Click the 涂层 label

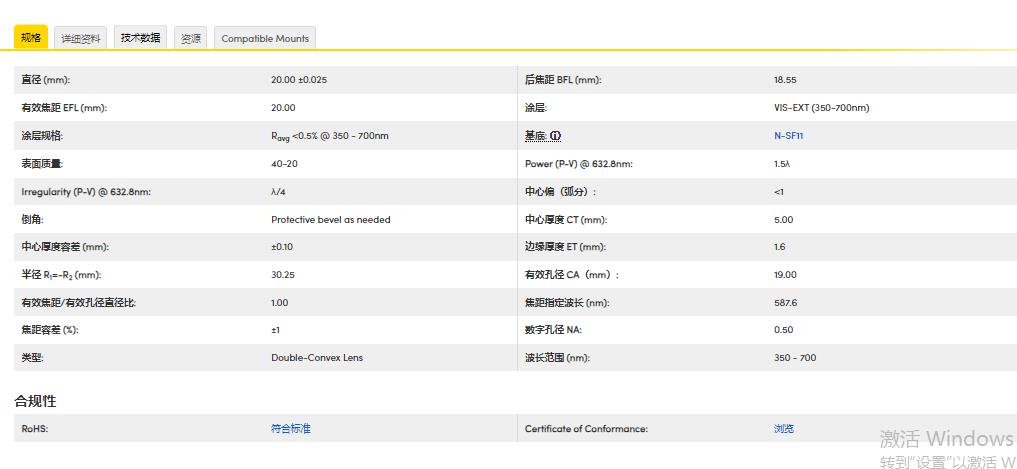536,108
